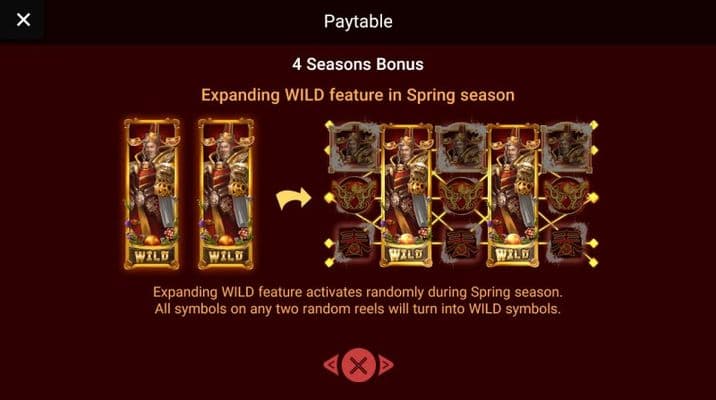This screenshot has width=716, height=400.
Task: Click the yellow curved arrow icon
Action: [x=294, y=198]
